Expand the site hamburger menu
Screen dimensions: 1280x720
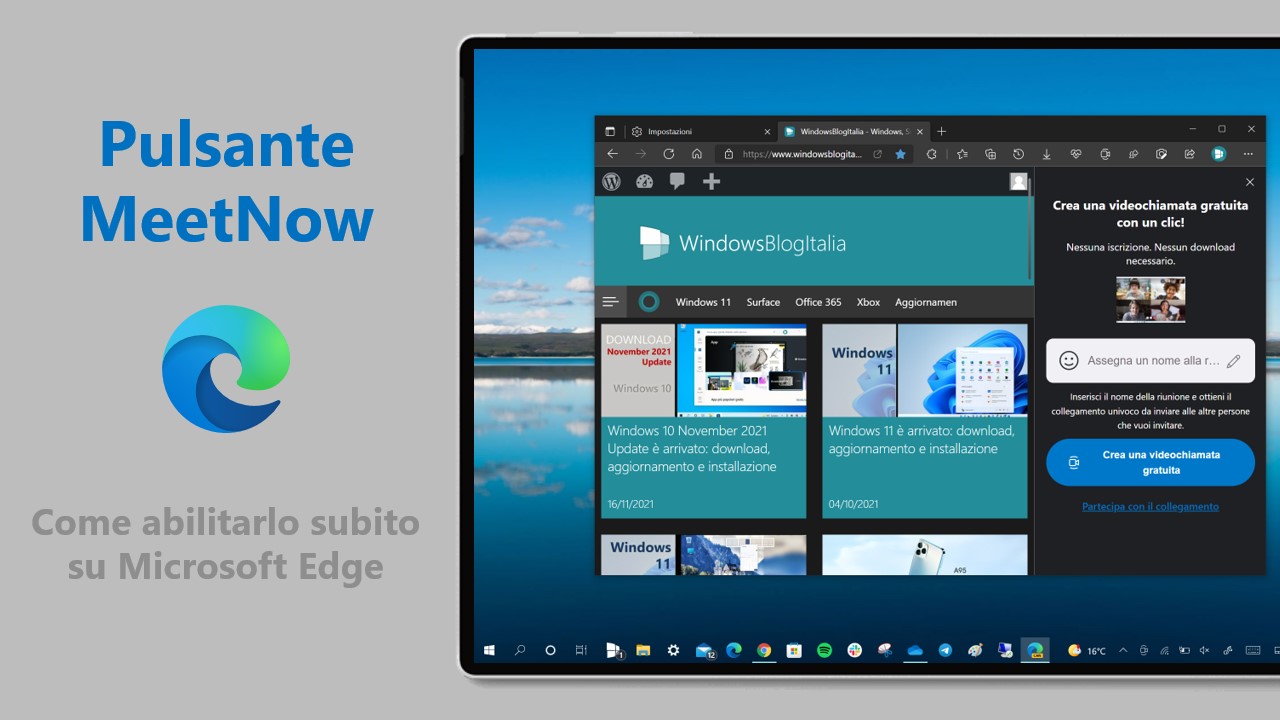tap(611, 301)
